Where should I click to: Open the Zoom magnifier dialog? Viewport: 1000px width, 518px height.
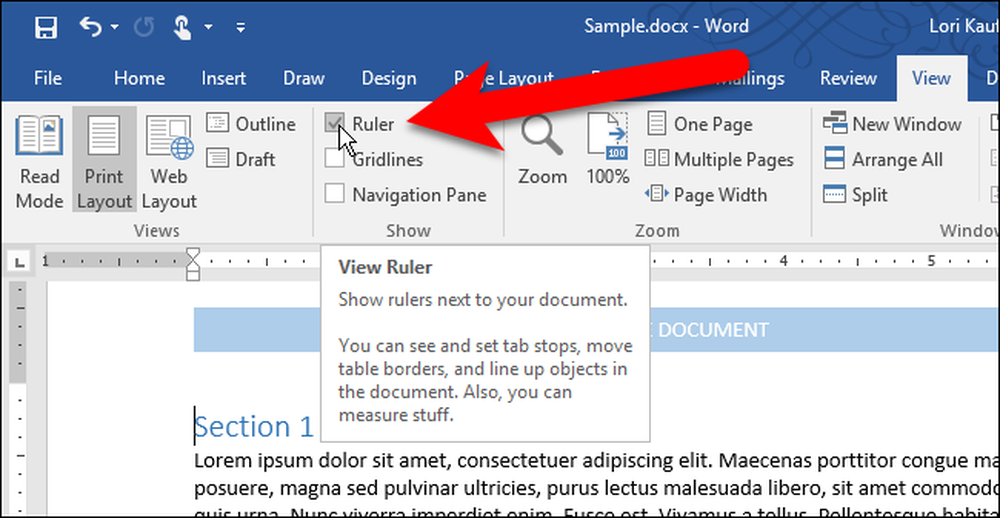(x=542, y=151)
